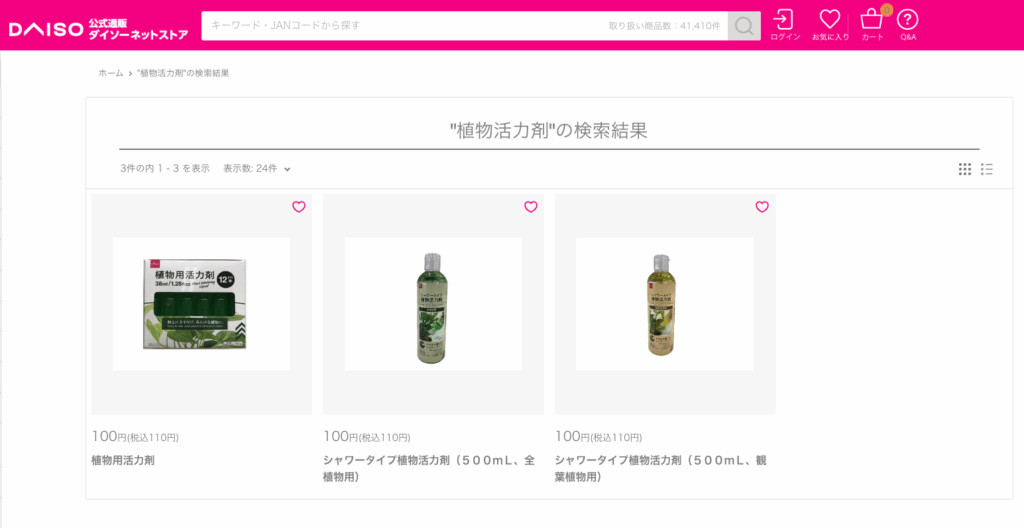Click the DAISO logo in header
1024x528 pixels.
pos(99,29)
